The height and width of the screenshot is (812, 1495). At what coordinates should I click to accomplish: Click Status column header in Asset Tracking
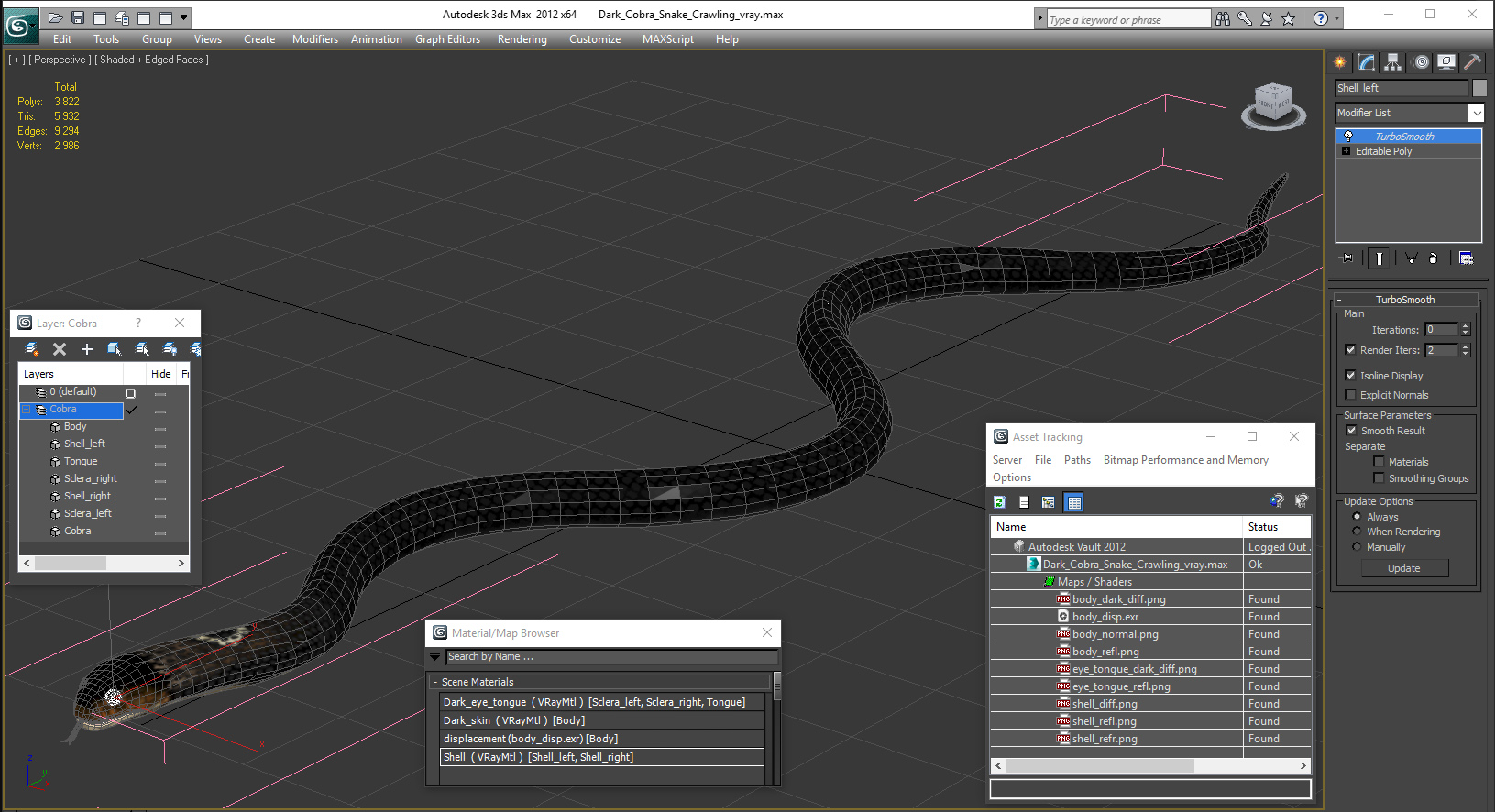pos(1278,527)
